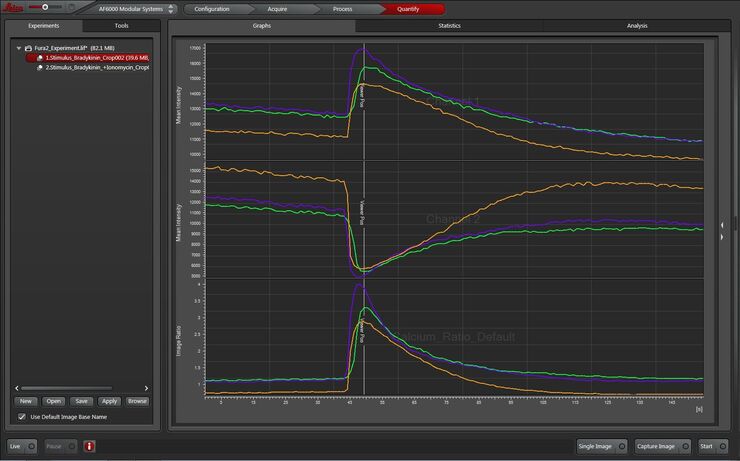Collapse the Fura2_Experiment.lif tree node

click(19, 48)
